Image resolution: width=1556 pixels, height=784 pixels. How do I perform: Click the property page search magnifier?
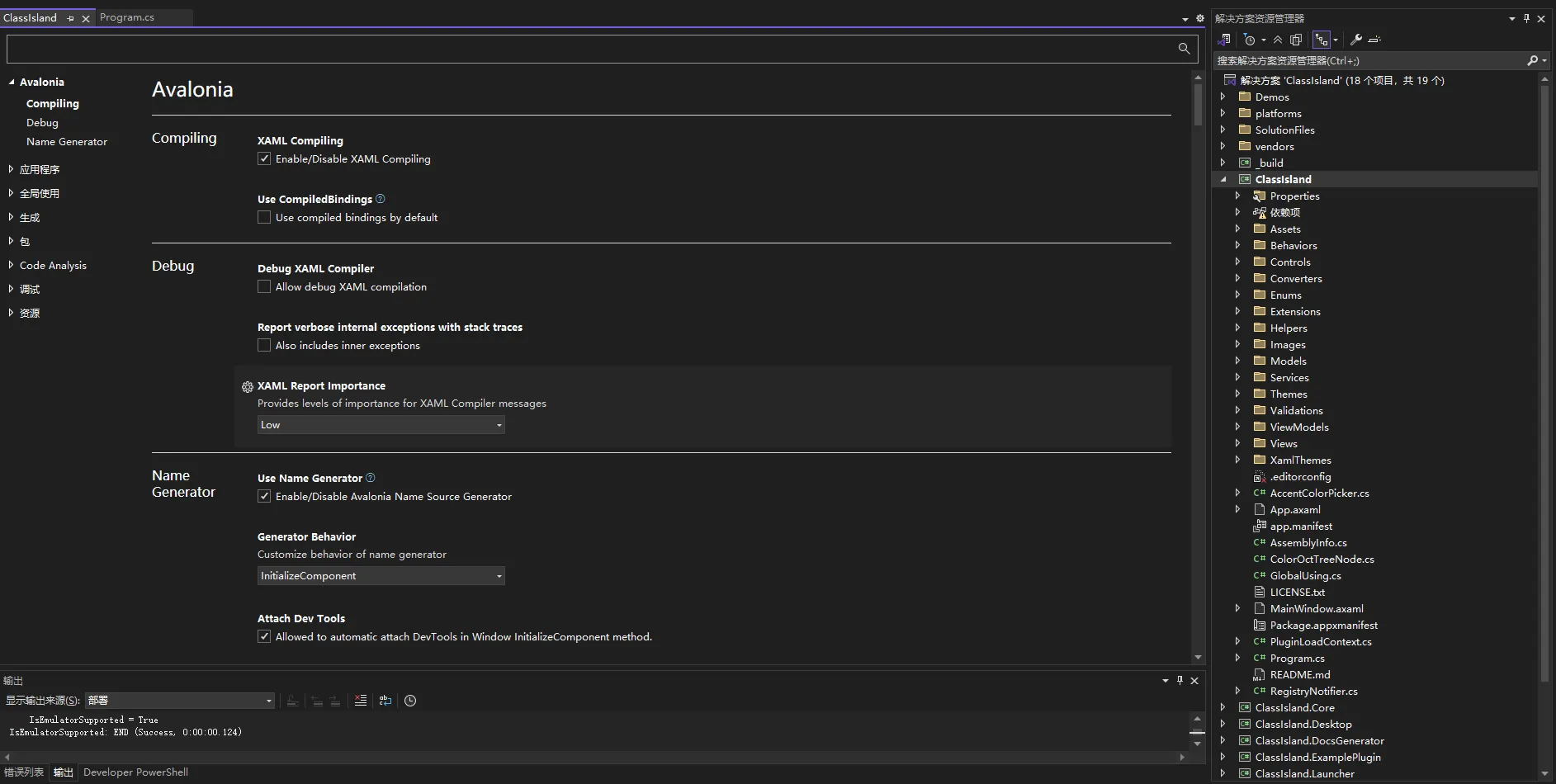(1184, 49)
